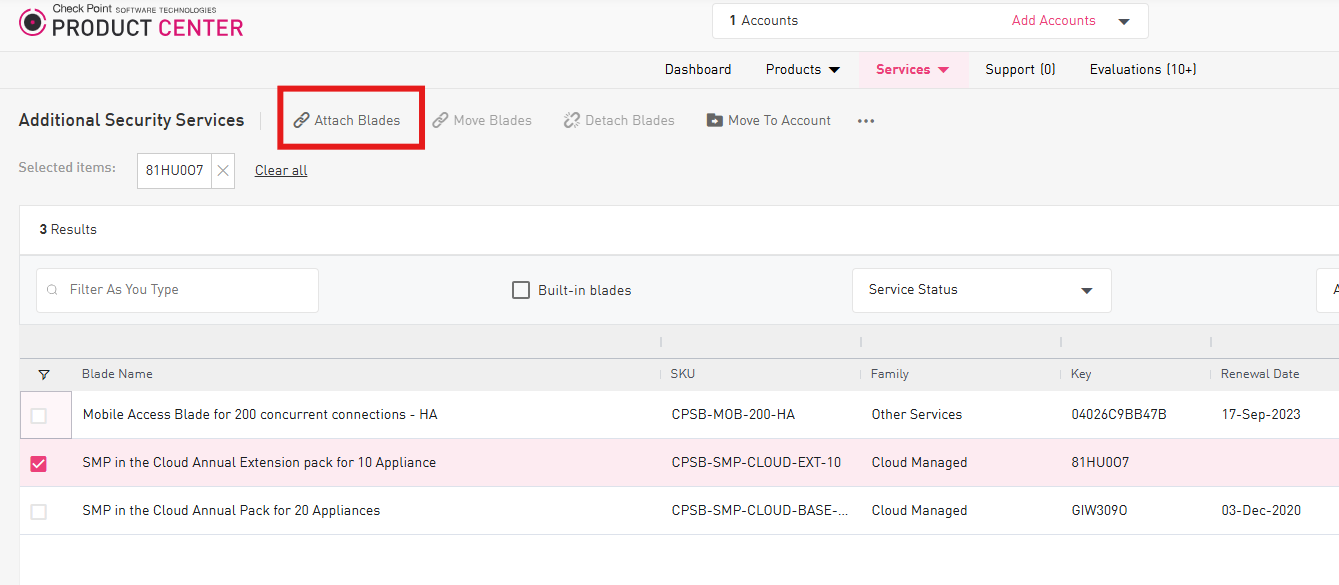The image size is (1339, 585).
Task: Sort by Renewal Date column header
Action: pos(1260,375)
